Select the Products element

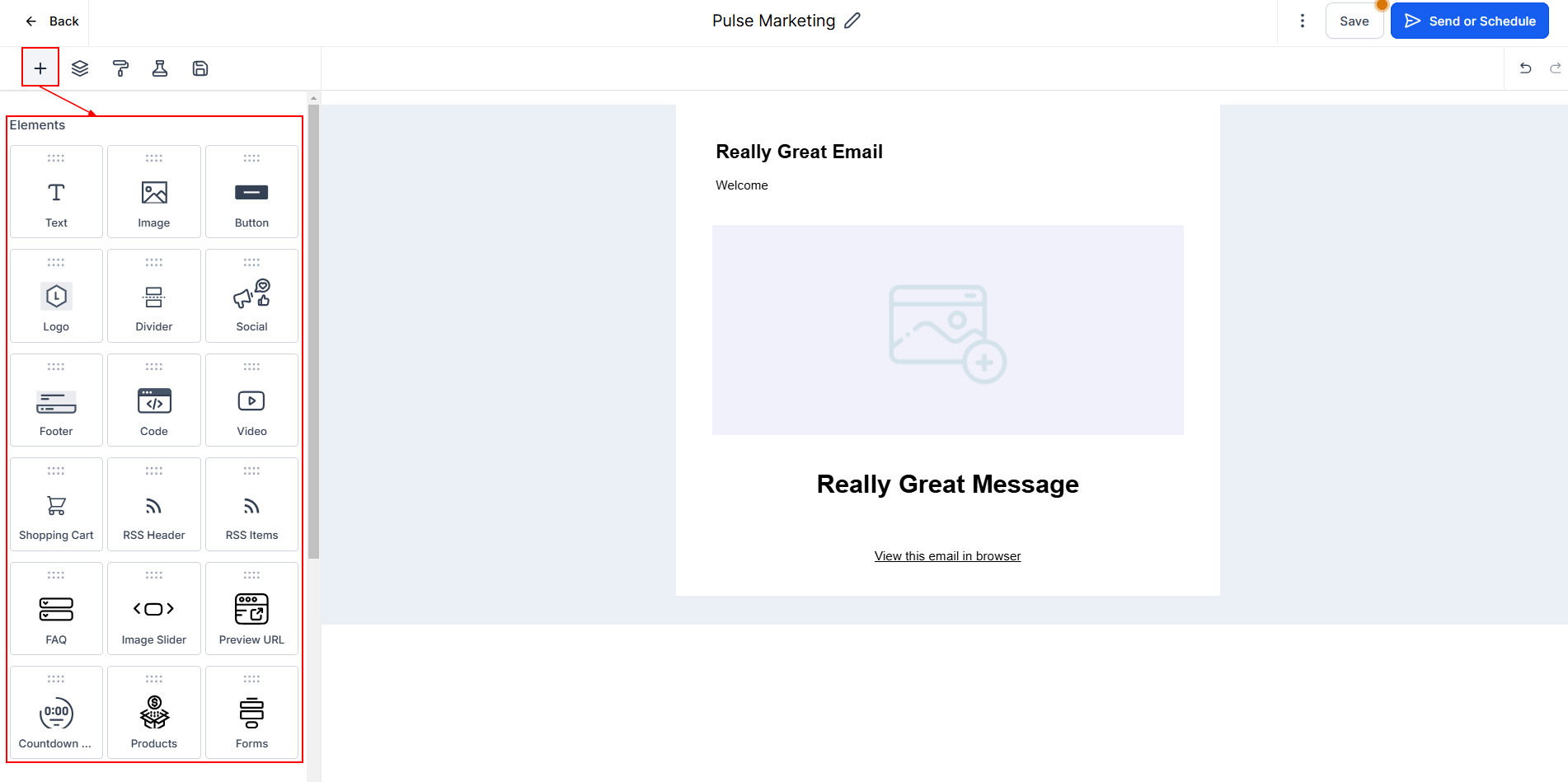[x=154, y=713]
